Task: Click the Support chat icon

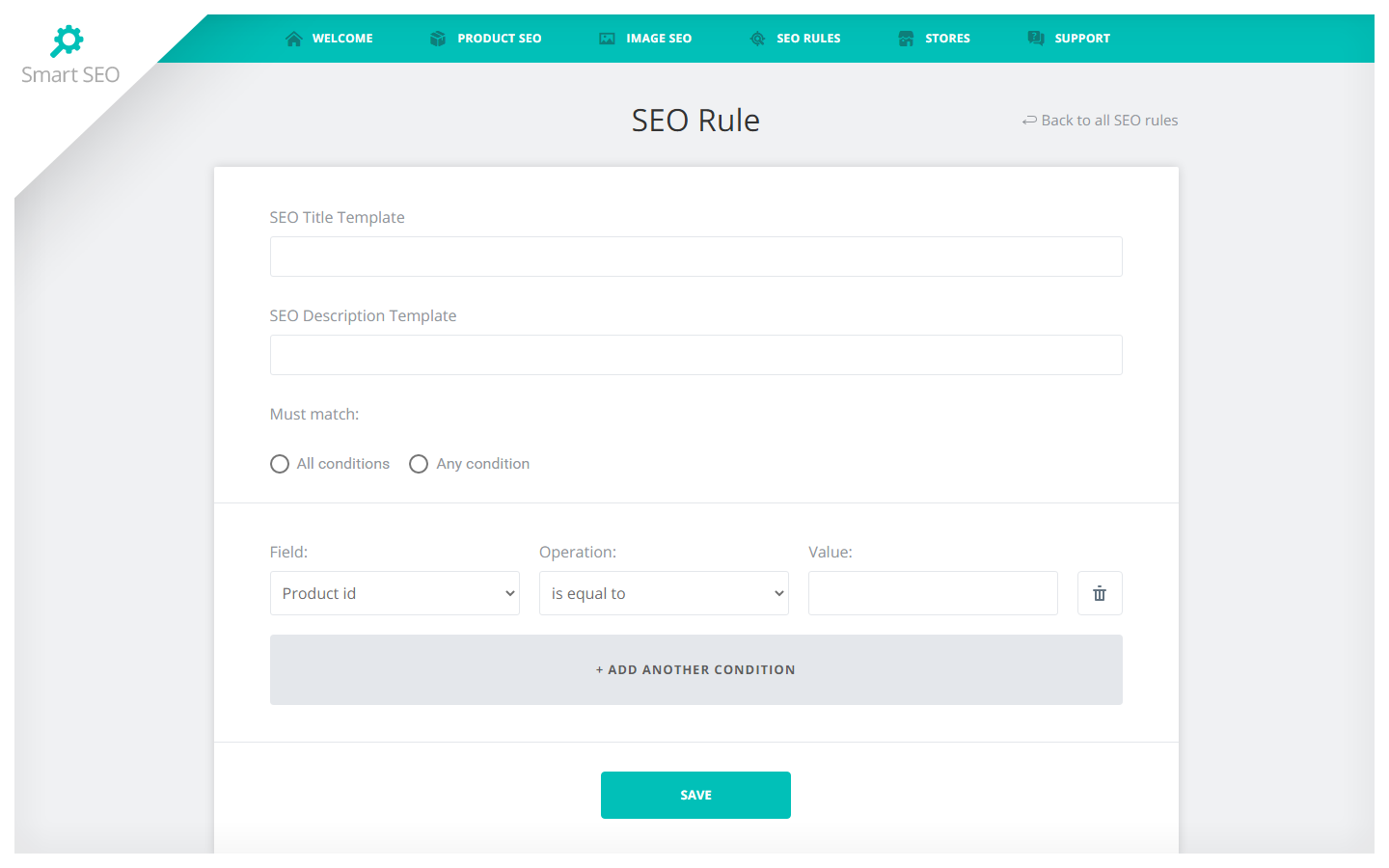Action: (1036, 39)
